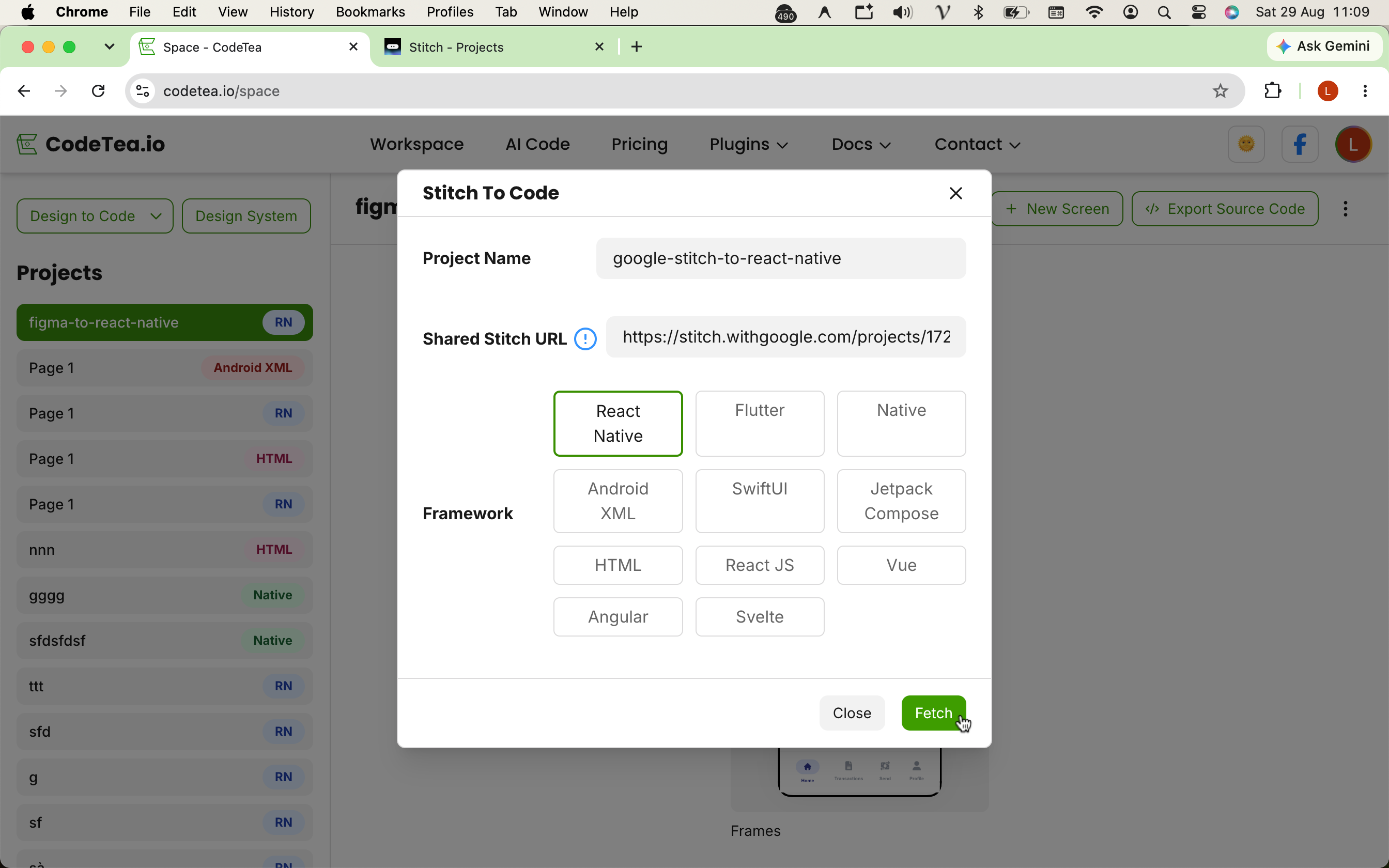This screenshot has width=1389, height=868.
Task: Select the Angular framework option
Action: coord(618,617)
